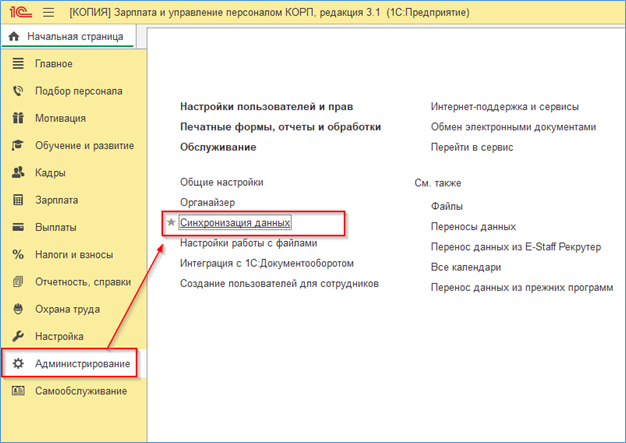Open the Синхронизация данных link

(235, 222)
